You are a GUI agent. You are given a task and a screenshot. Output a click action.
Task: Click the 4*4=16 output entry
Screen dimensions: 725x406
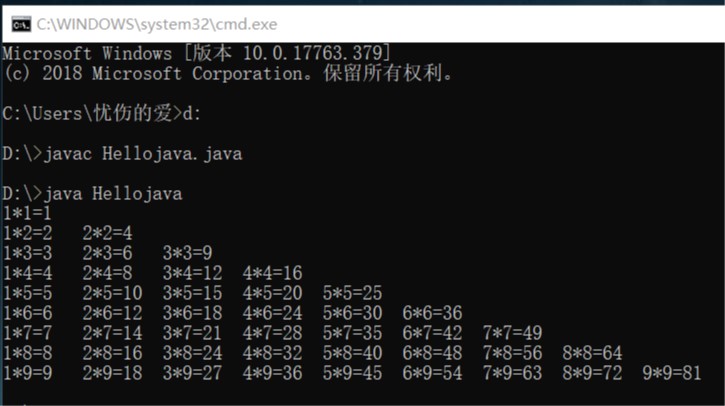(272, 273)
